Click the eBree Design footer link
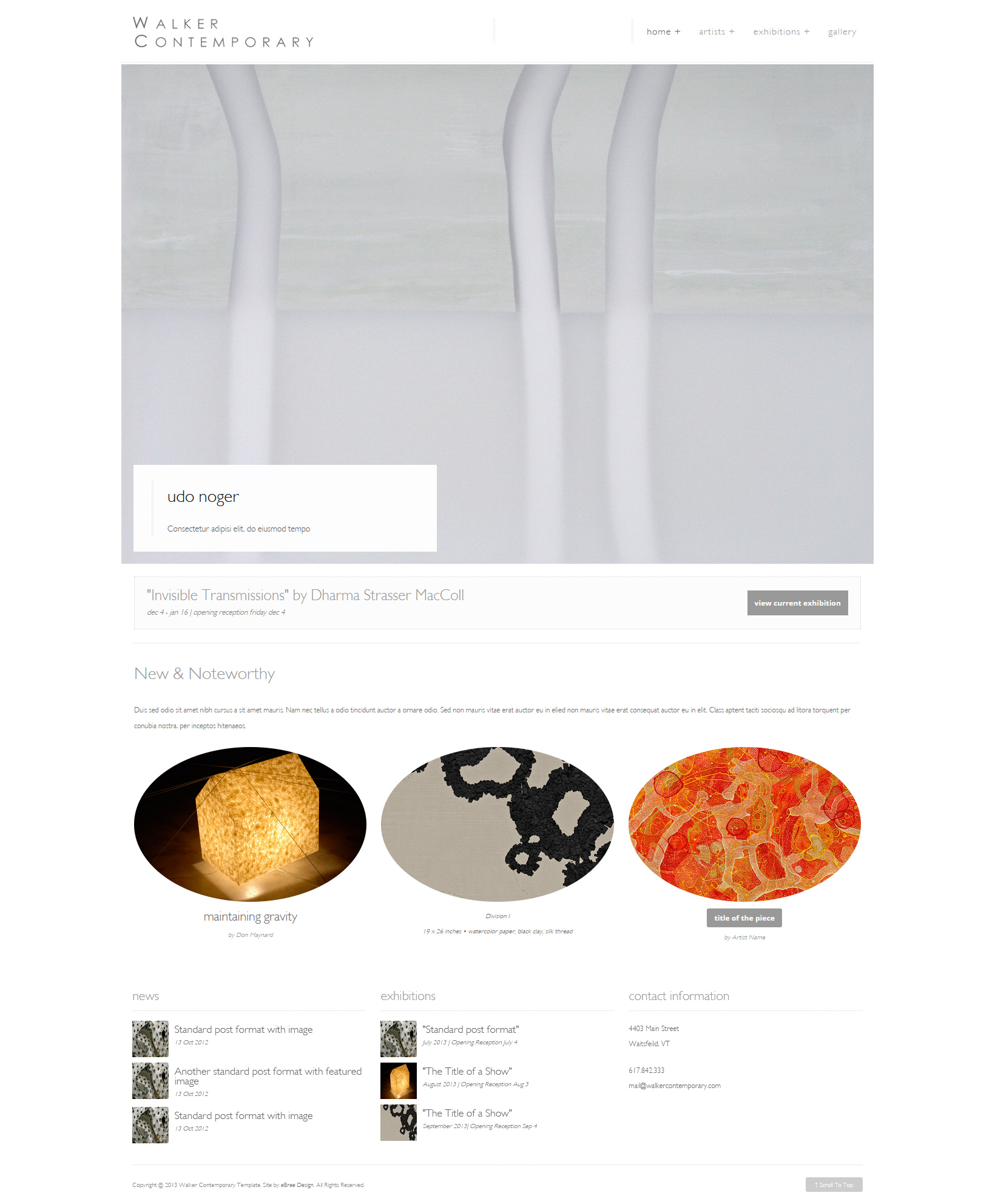This screenshot has height=1204, width=995. pyautogui.click(x=297, y=1185)
